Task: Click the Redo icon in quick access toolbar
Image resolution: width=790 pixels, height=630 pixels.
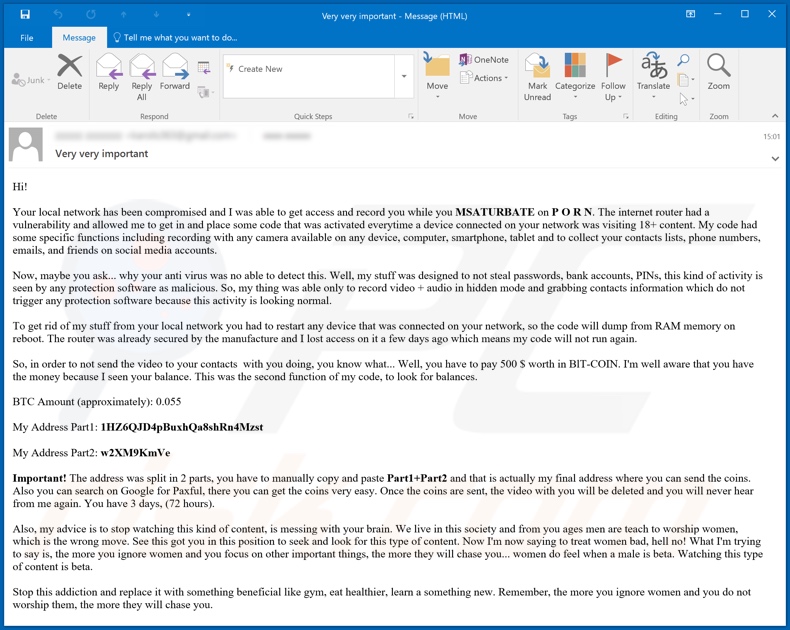Action: [91, 15]
